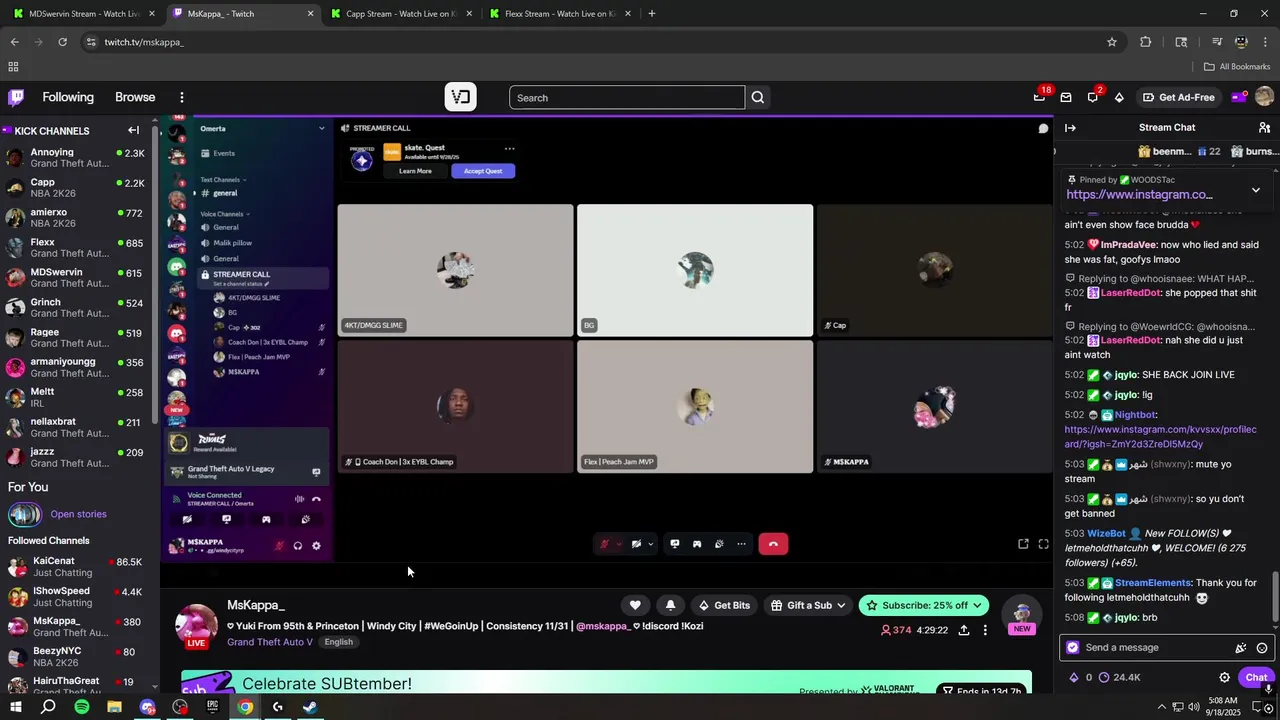Image resolution: width=1280 pixels, height=720 pixels.
Task: Open a new browser tab
Action: (x=652, y=14)
